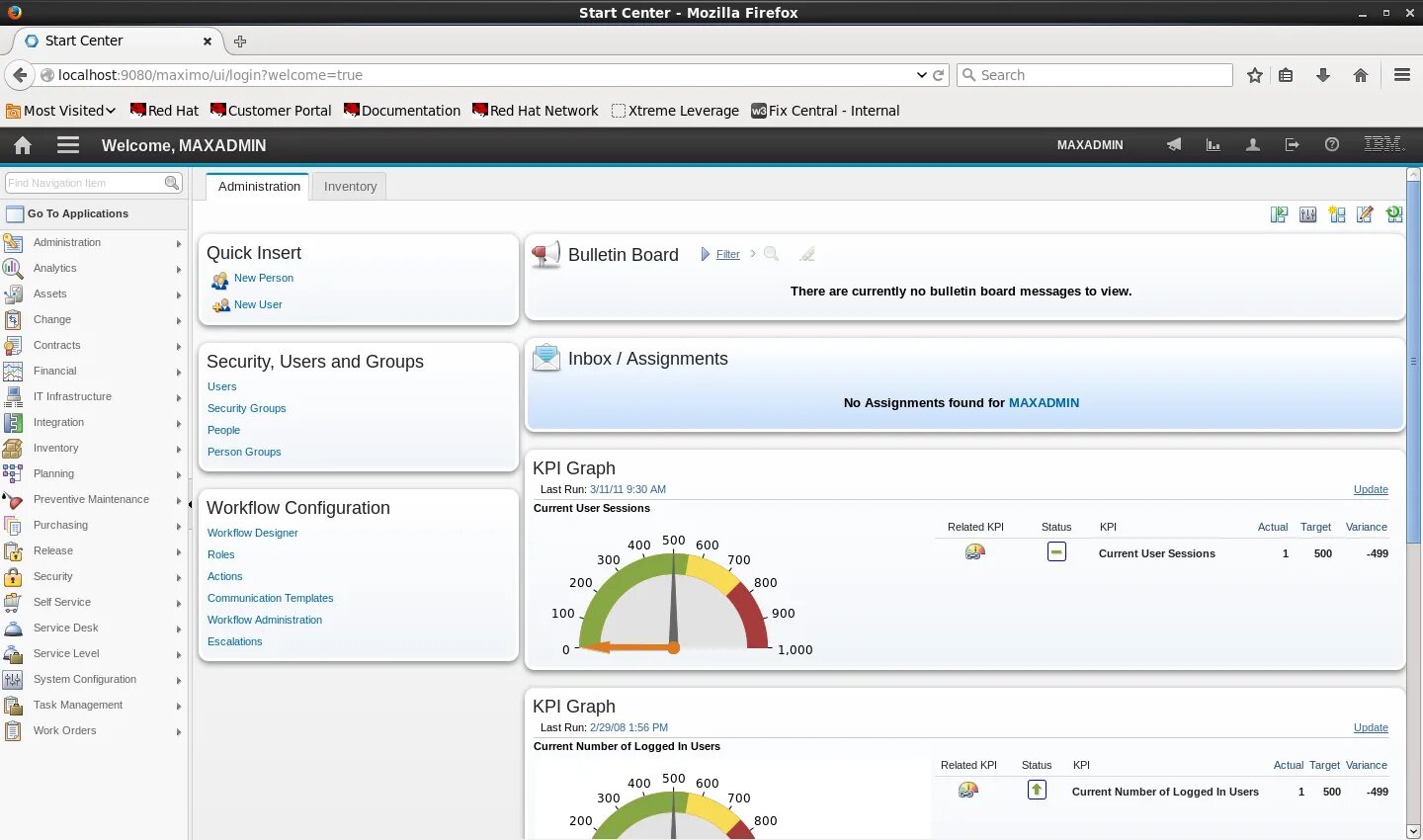The width and height of the screenshot is (1423, 840).
Task: Click the Show bookmarks list icon
Action: (1286, 75)
